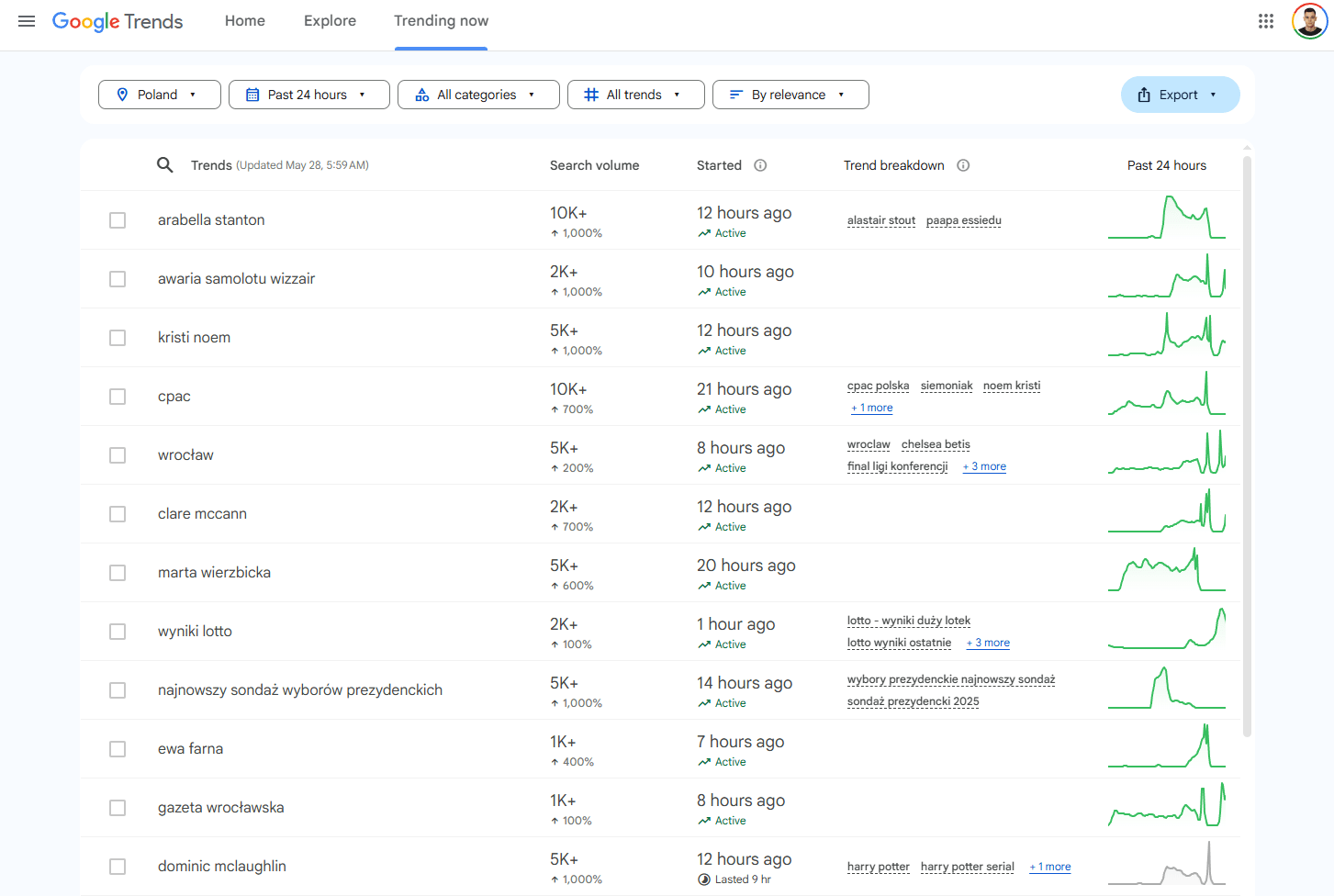
Task: Open 'lotto wyniki ostatnie' related query
Action: coord(900,643)
